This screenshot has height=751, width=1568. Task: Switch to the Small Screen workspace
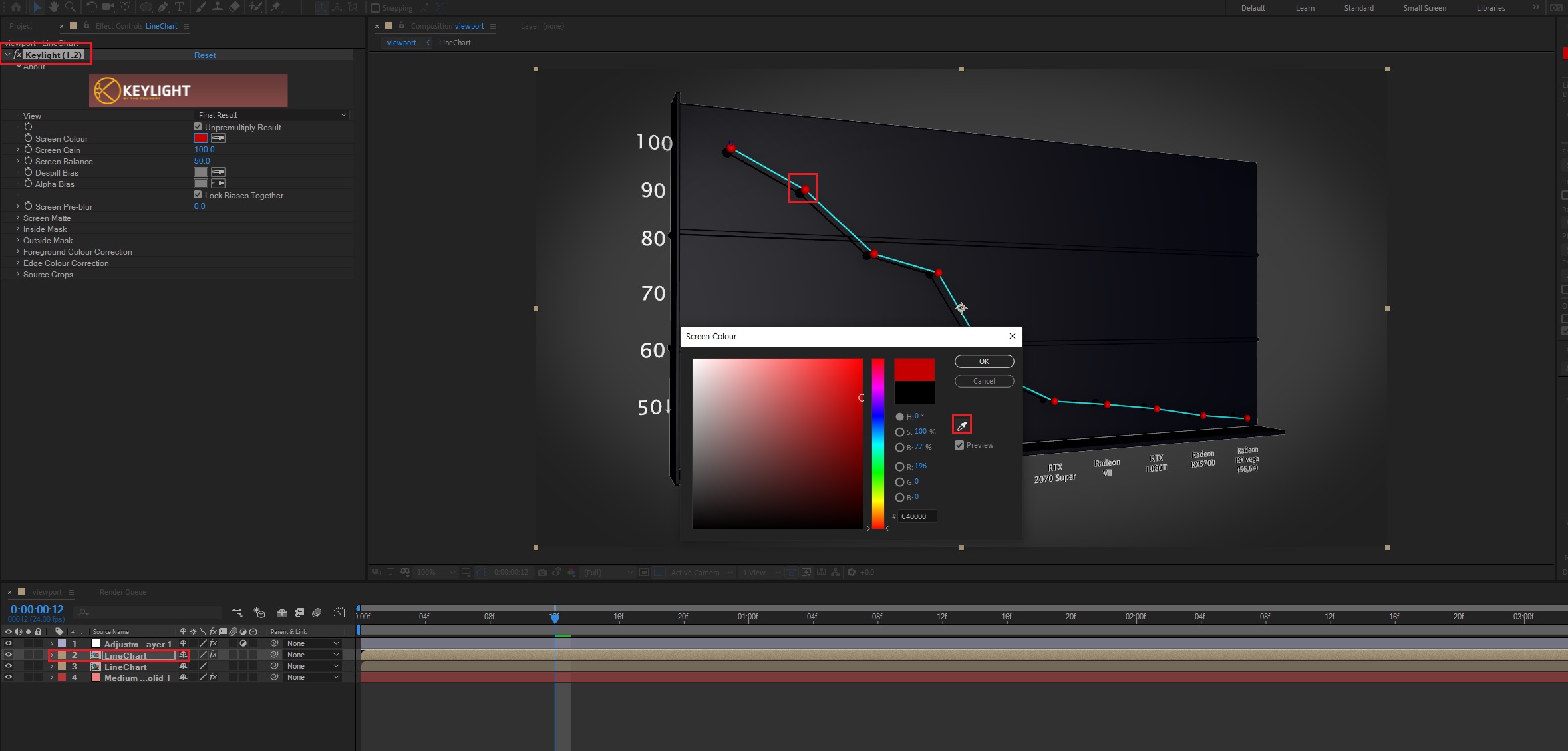tap(1424, 8)
